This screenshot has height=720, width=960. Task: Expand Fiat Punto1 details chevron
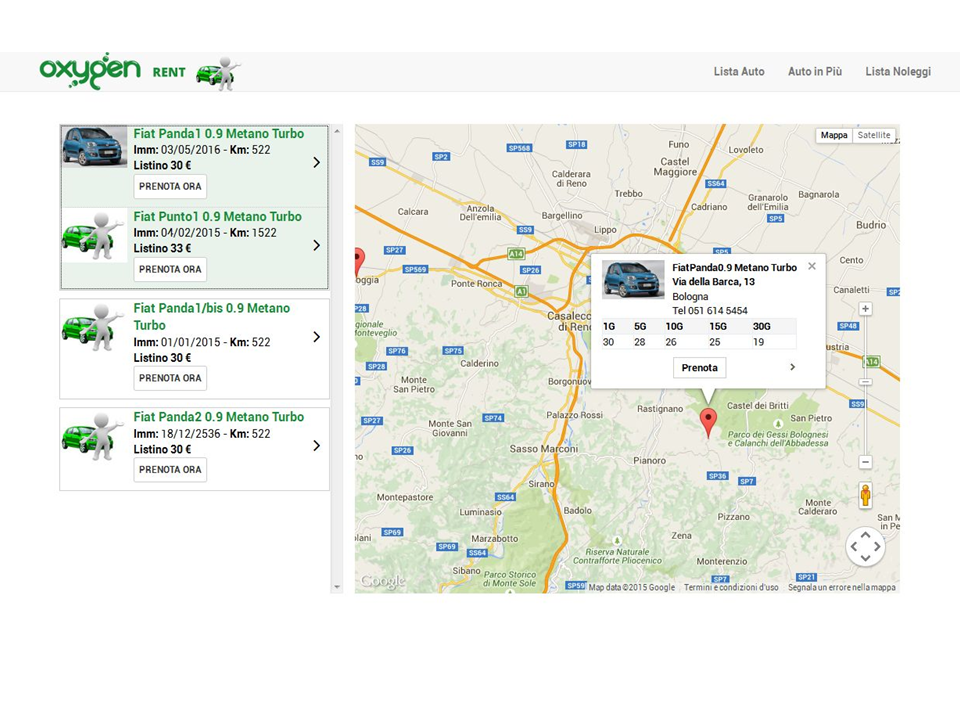(x=317, y=246)
